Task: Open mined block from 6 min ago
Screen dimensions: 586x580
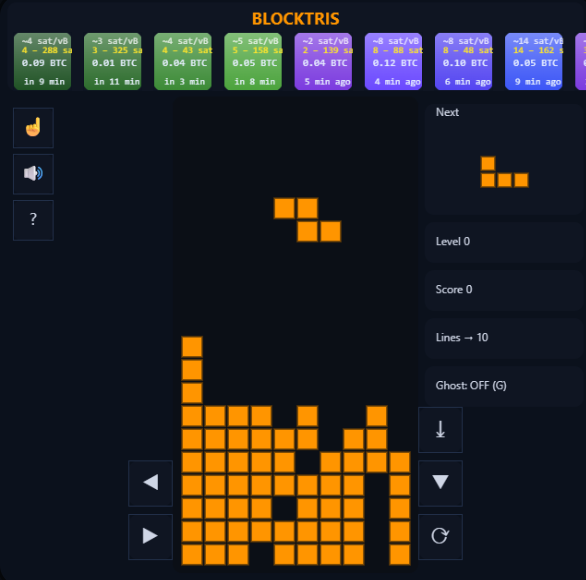Action: coord(463,61)
